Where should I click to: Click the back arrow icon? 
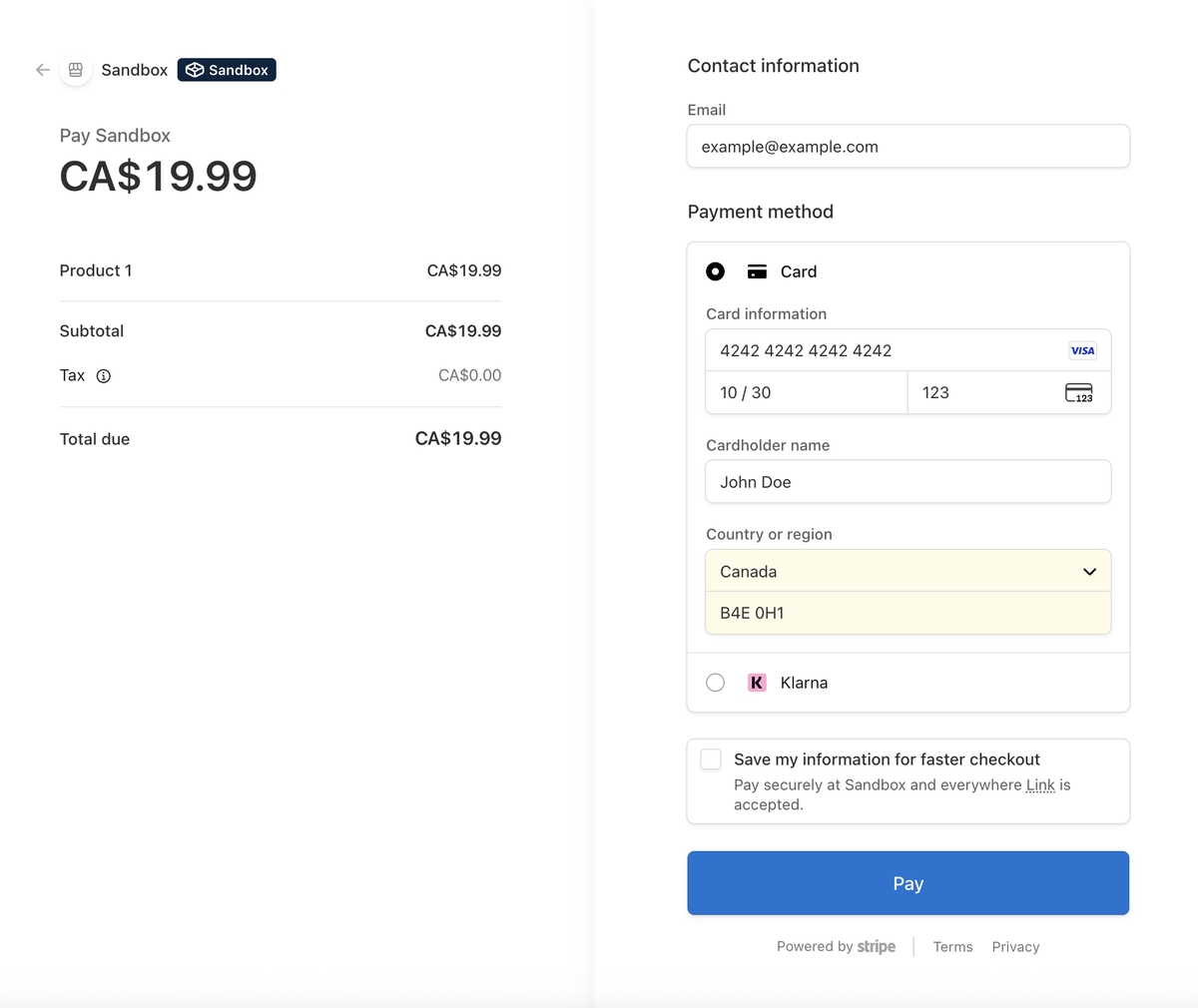click(42, 70)
